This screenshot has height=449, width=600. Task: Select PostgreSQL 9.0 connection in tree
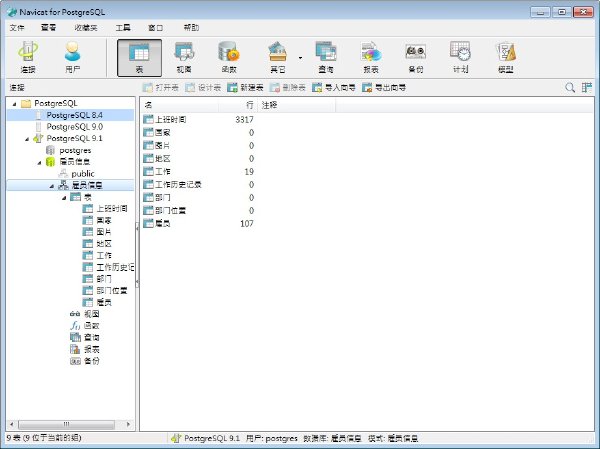(x=74, y=127)
